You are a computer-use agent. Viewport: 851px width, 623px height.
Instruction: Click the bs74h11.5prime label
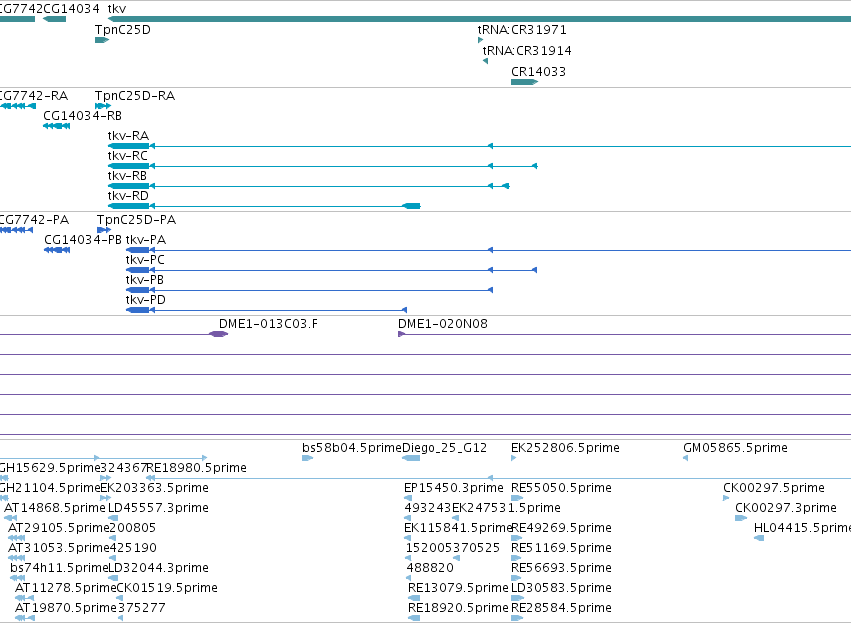coord(60,568)
